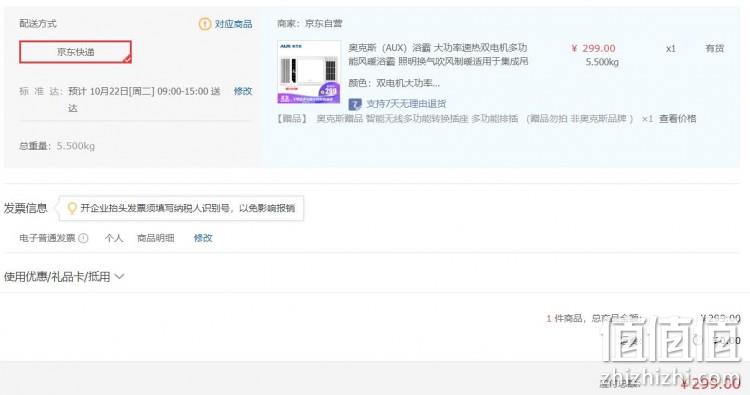Viewport: 750px width, 395px height.
Task: Click the 总重量 5.500kg text
Action: [57, 146]
